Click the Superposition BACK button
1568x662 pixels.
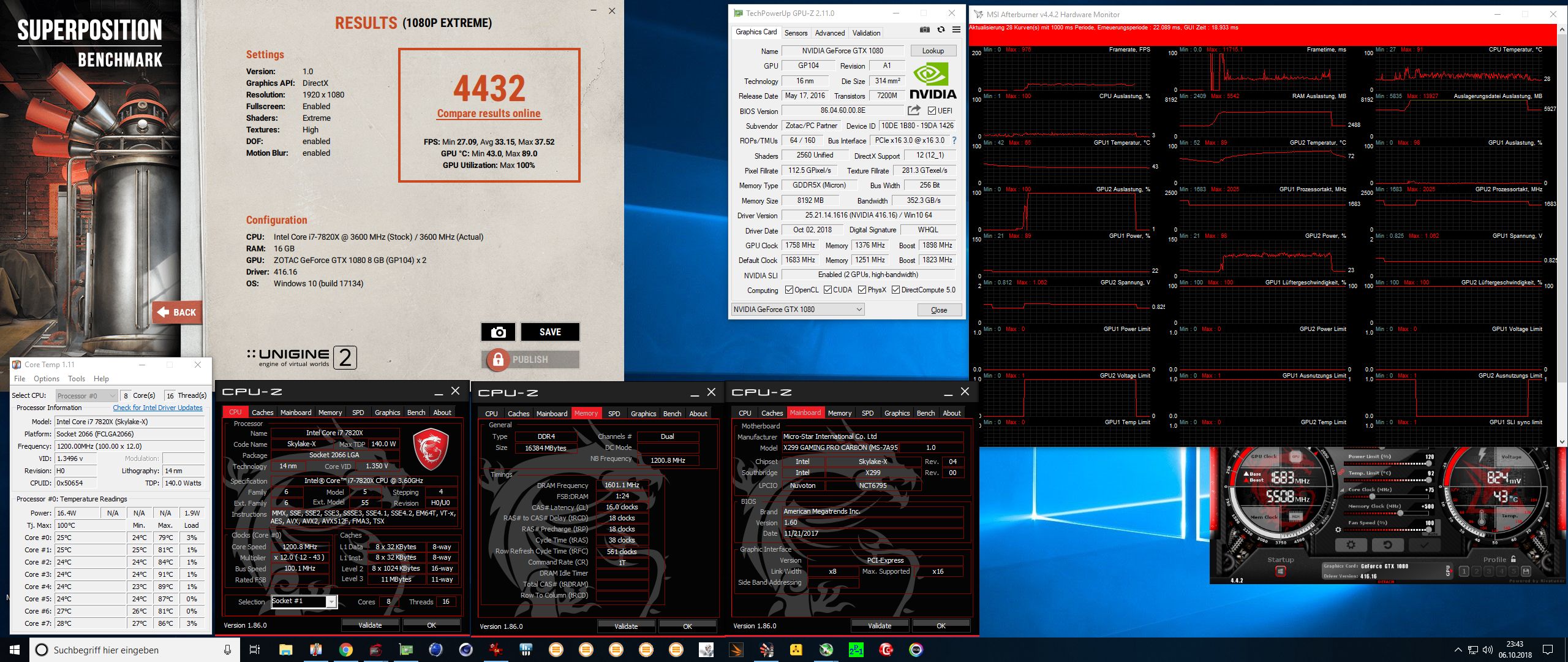(177, 312)
